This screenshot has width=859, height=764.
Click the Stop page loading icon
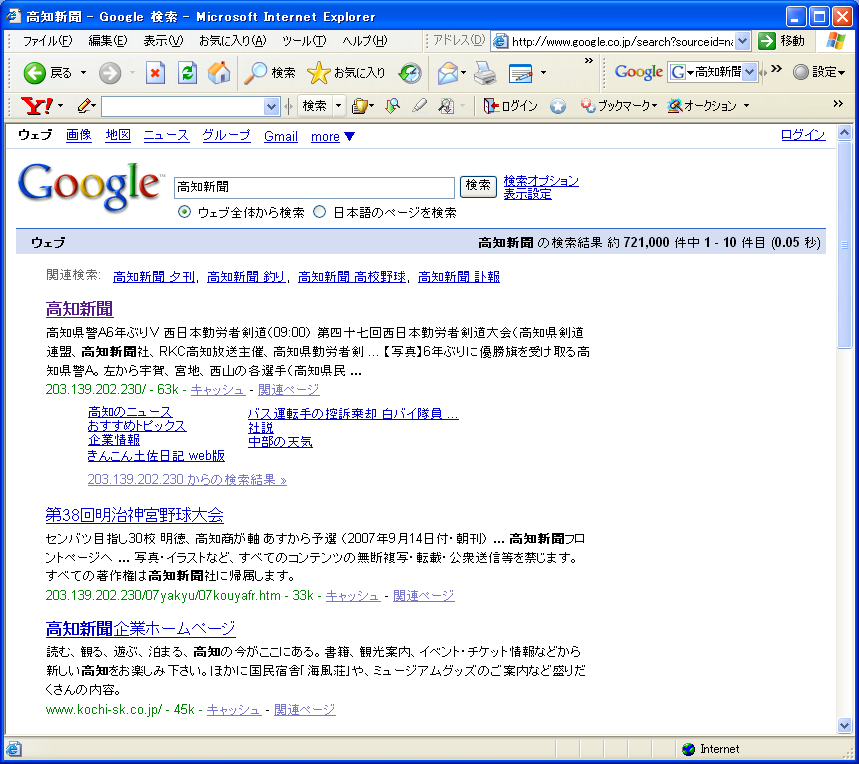pyautogui.click(x=156, y=72)
